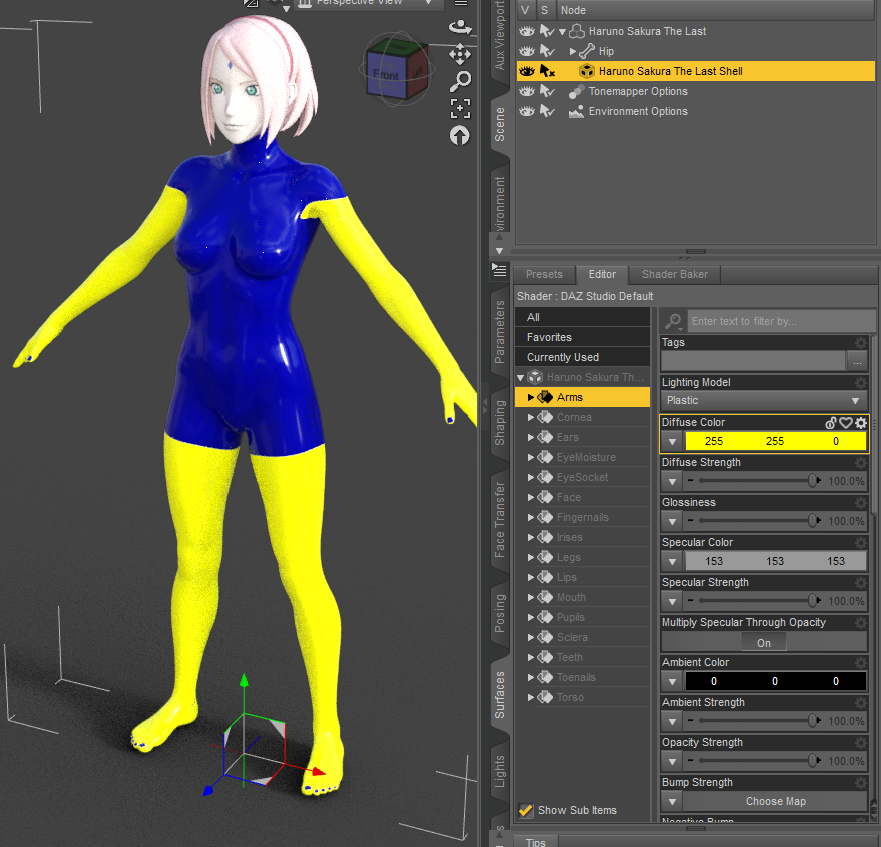Viewport: 881px width, 847px height.
Task: Expand the Cornea surface entry
Action: [x=531, y=417]
